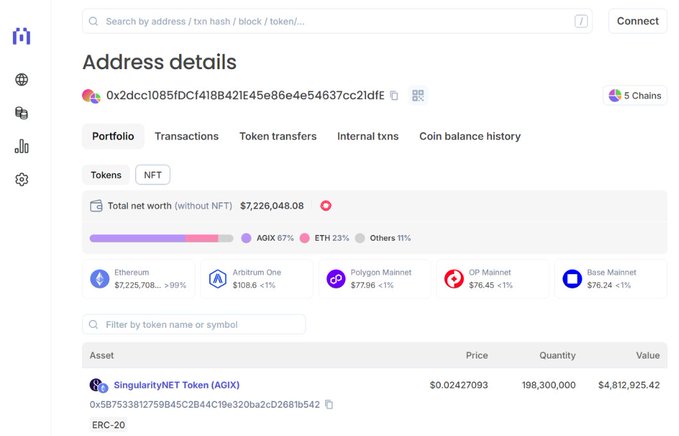
Task: Click the address 0x2dcc1085fDCf418B421E45e86e4e54637cc21dfE
Action: (x=245, y=95)
